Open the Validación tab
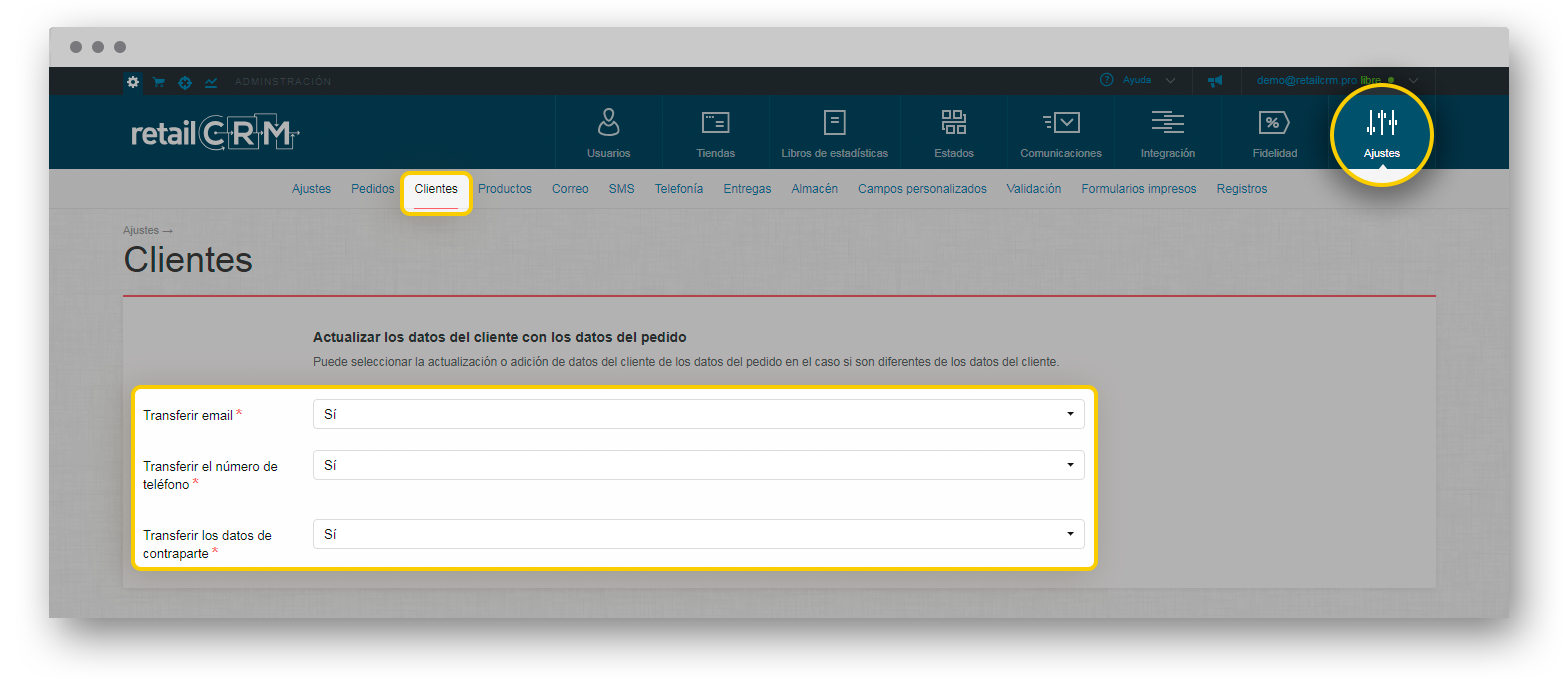The width and height of the screenshot is (1563, 679). tap(1033, 189)
